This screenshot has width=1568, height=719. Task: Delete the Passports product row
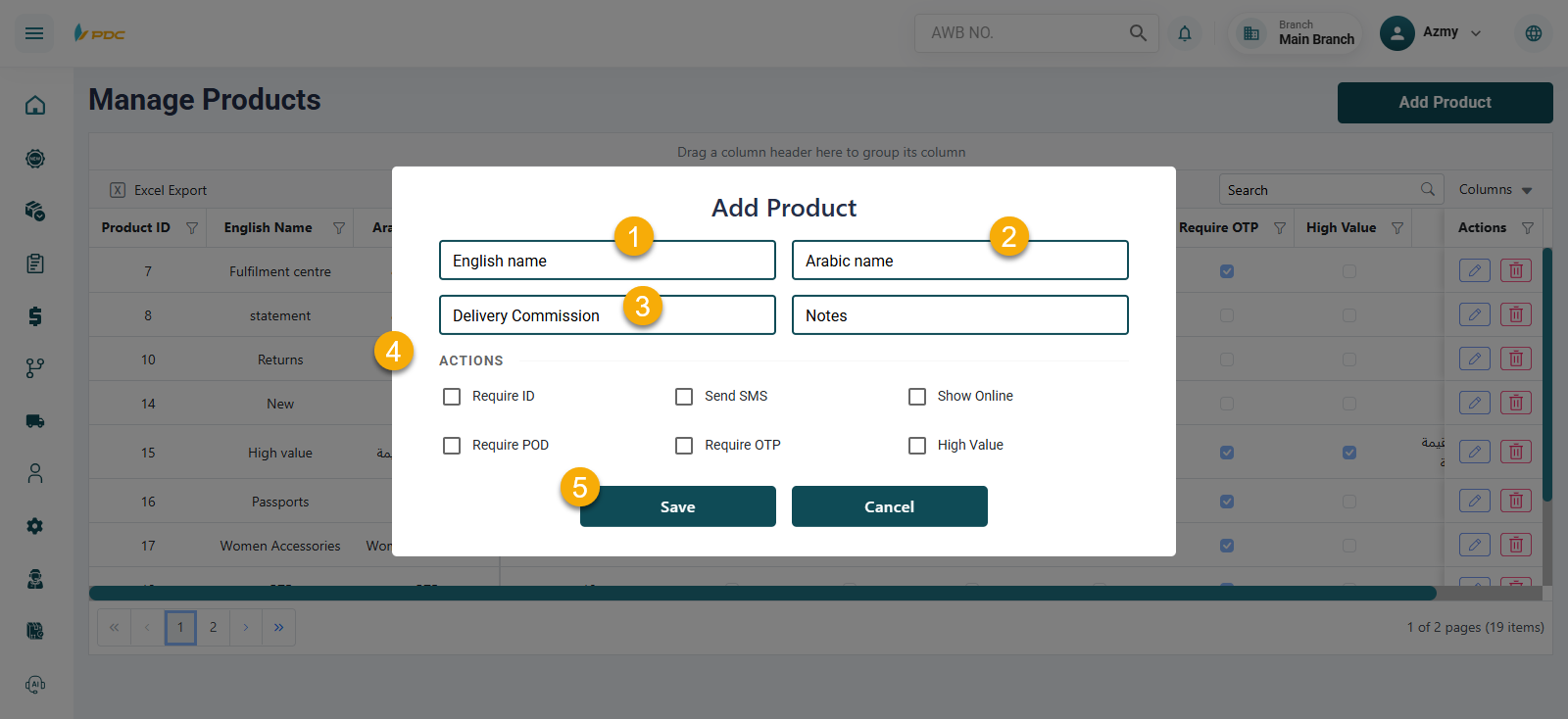[x=1516, y=501]
